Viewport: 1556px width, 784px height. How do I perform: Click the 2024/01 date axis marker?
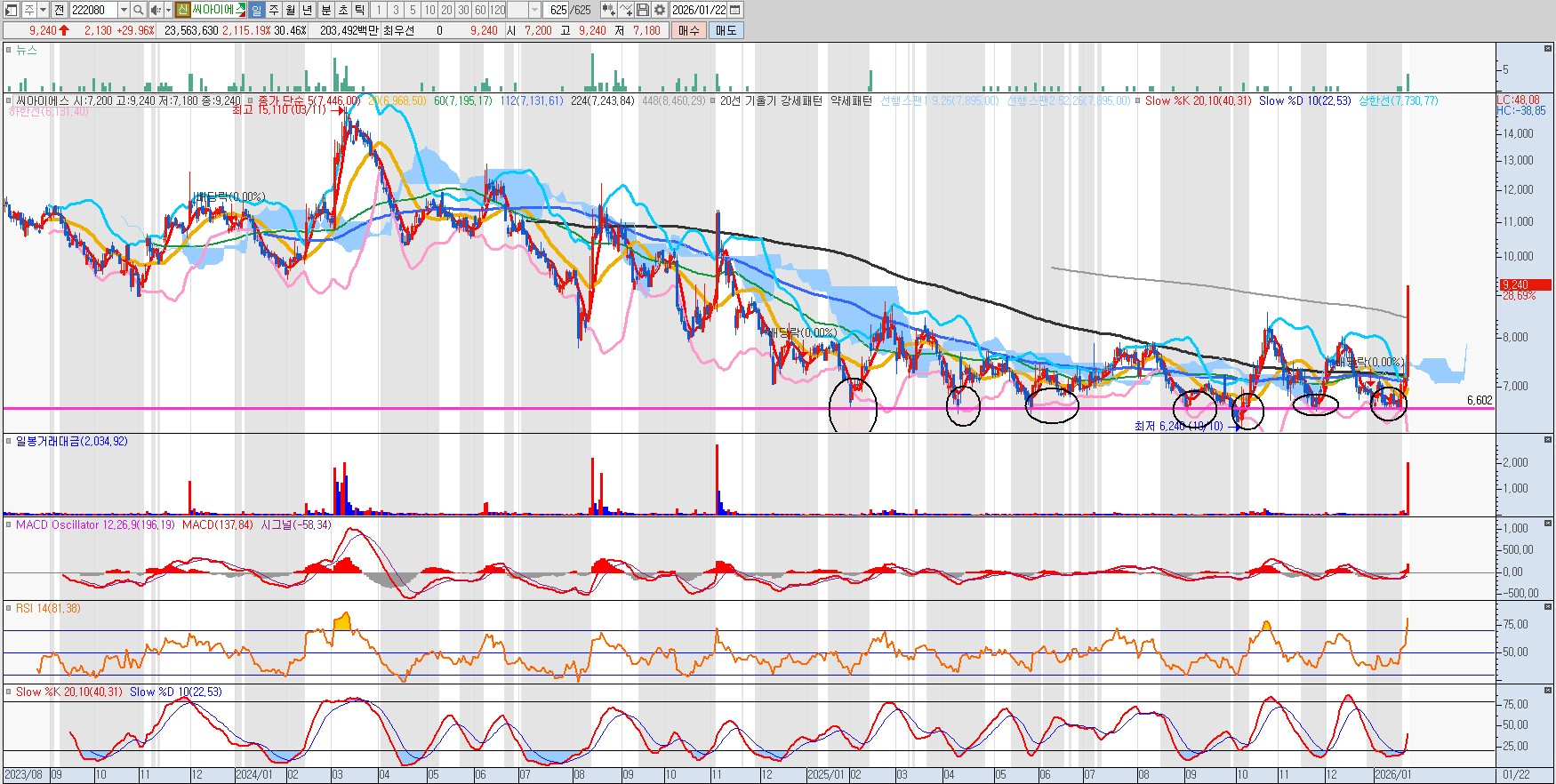click(x=253, y=774)
